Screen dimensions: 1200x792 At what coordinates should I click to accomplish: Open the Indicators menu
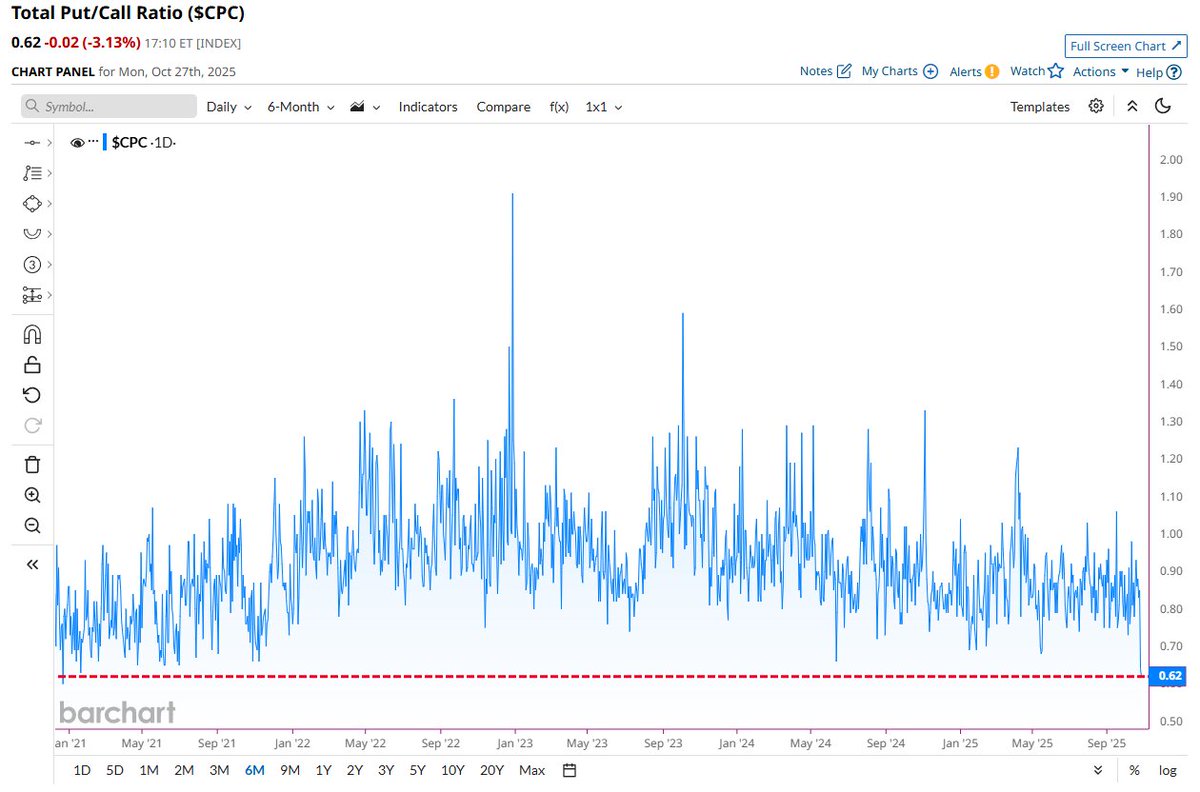click(428, 106)
